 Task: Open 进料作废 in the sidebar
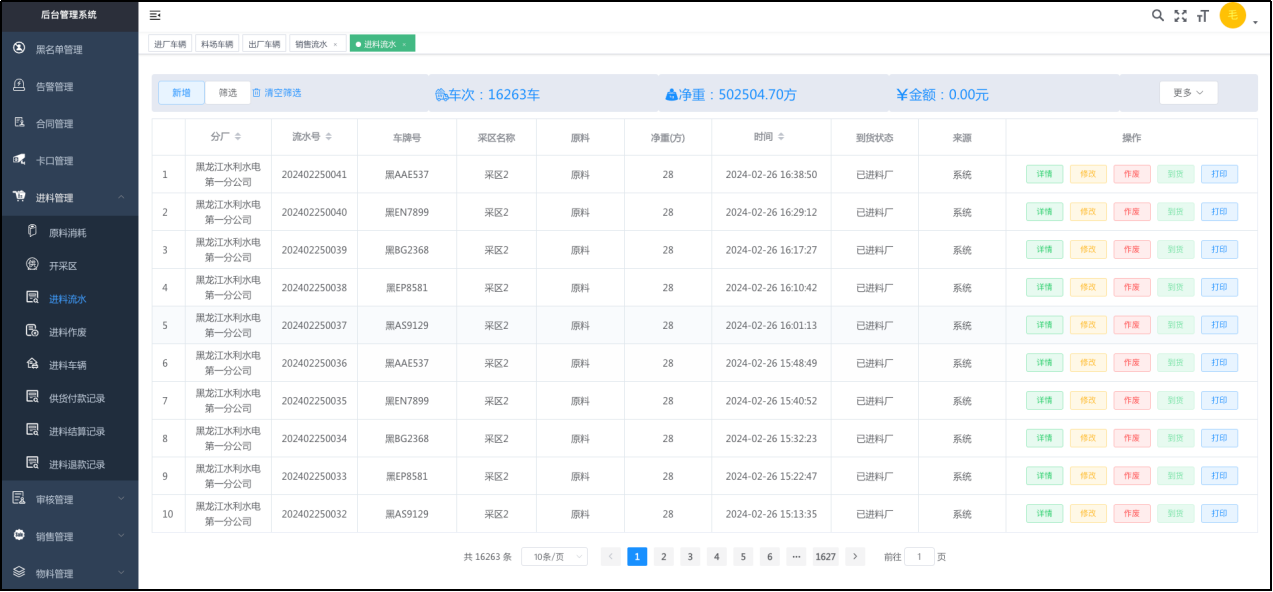tap(69, 331)
